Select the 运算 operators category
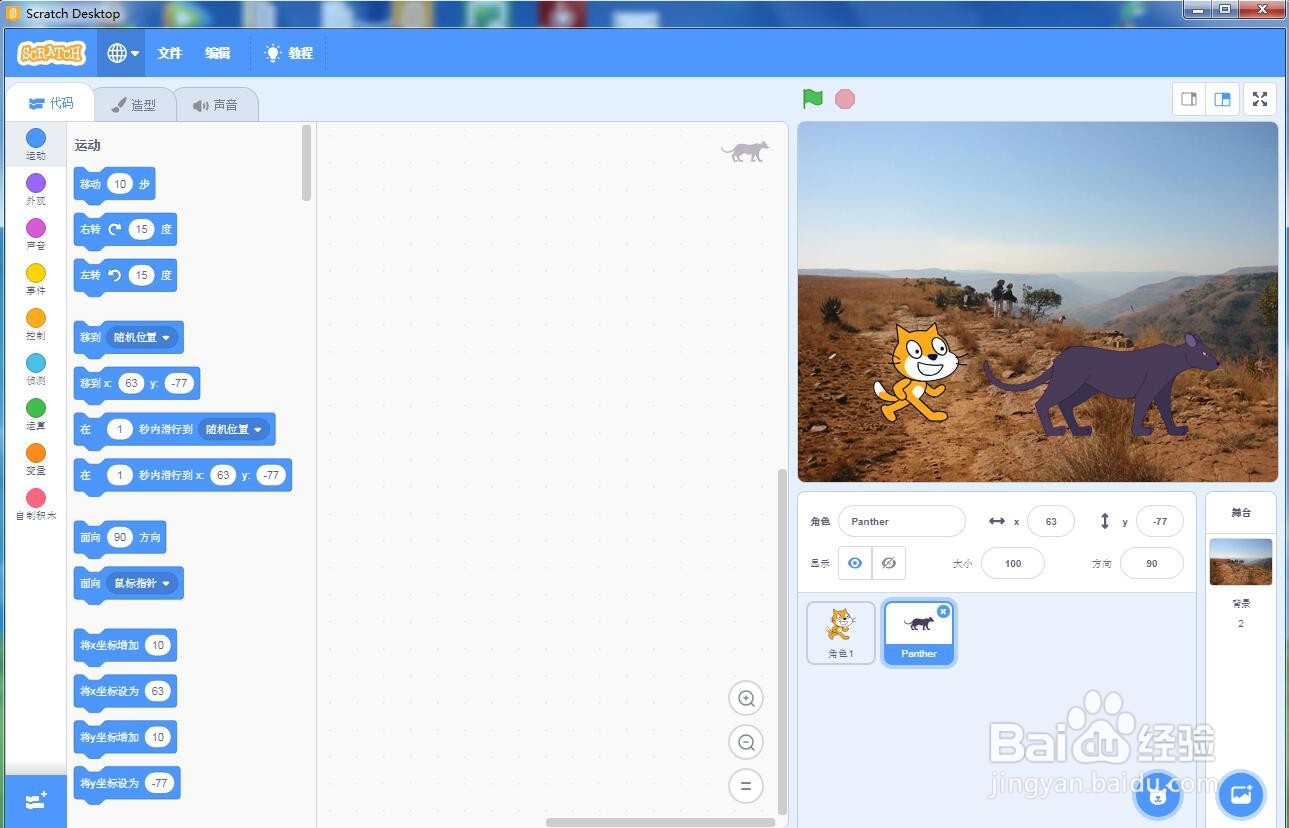 (36, 413)
